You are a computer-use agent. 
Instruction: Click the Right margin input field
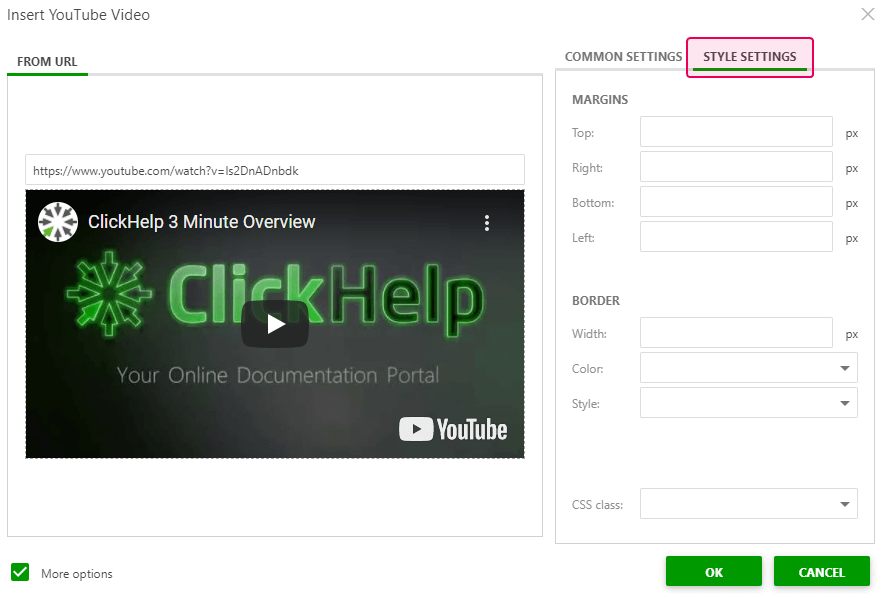tap(736, 166)
